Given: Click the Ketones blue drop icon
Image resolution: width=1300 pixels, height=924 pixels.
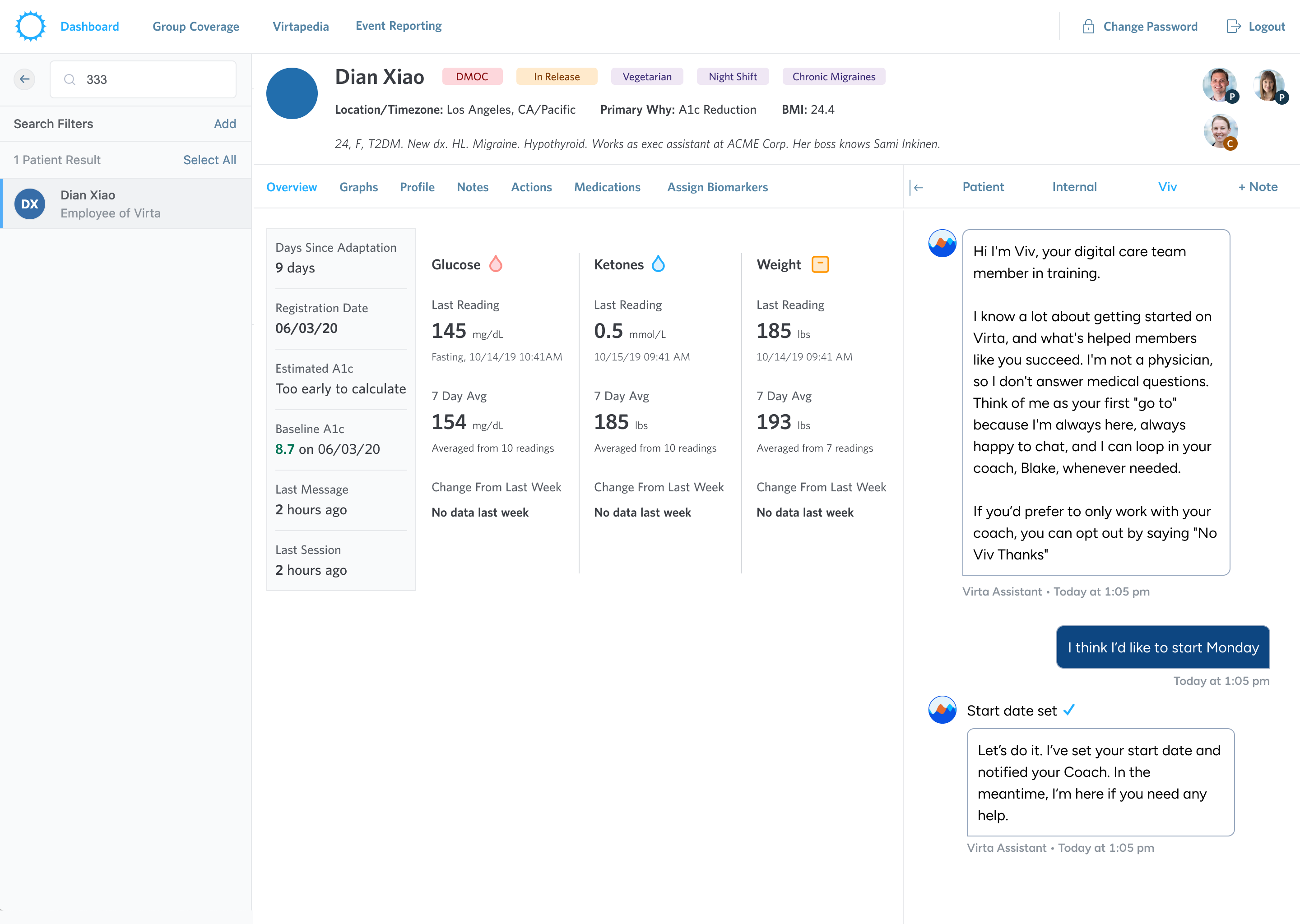Looking at the screenshot, I should tap(658, 264).
